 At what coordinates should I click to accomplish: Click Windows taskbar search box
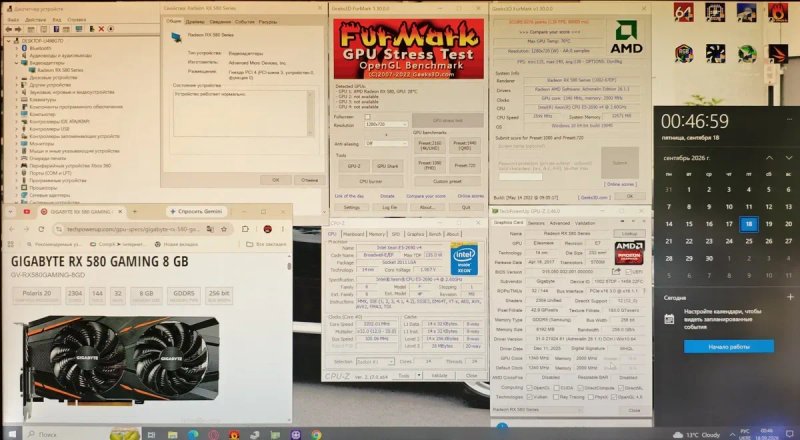tap(82, 434)
